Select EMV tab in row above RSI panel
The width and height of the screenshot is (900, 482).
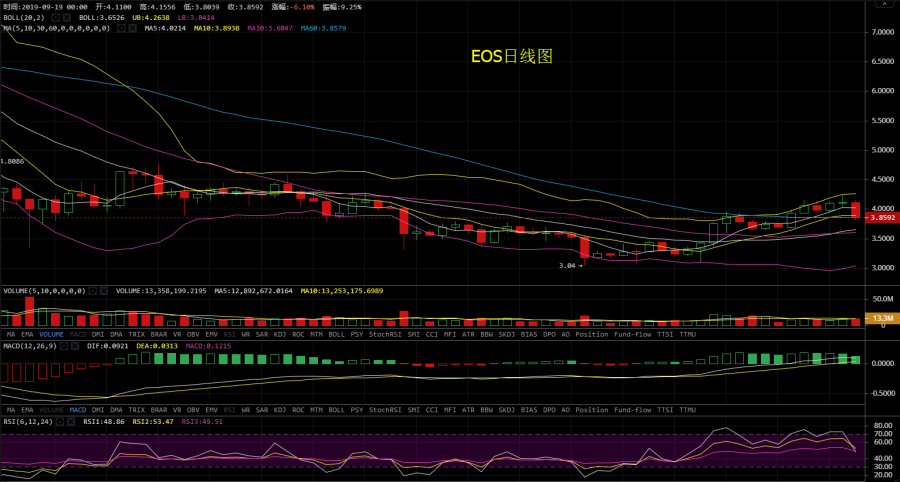point(211,410)
